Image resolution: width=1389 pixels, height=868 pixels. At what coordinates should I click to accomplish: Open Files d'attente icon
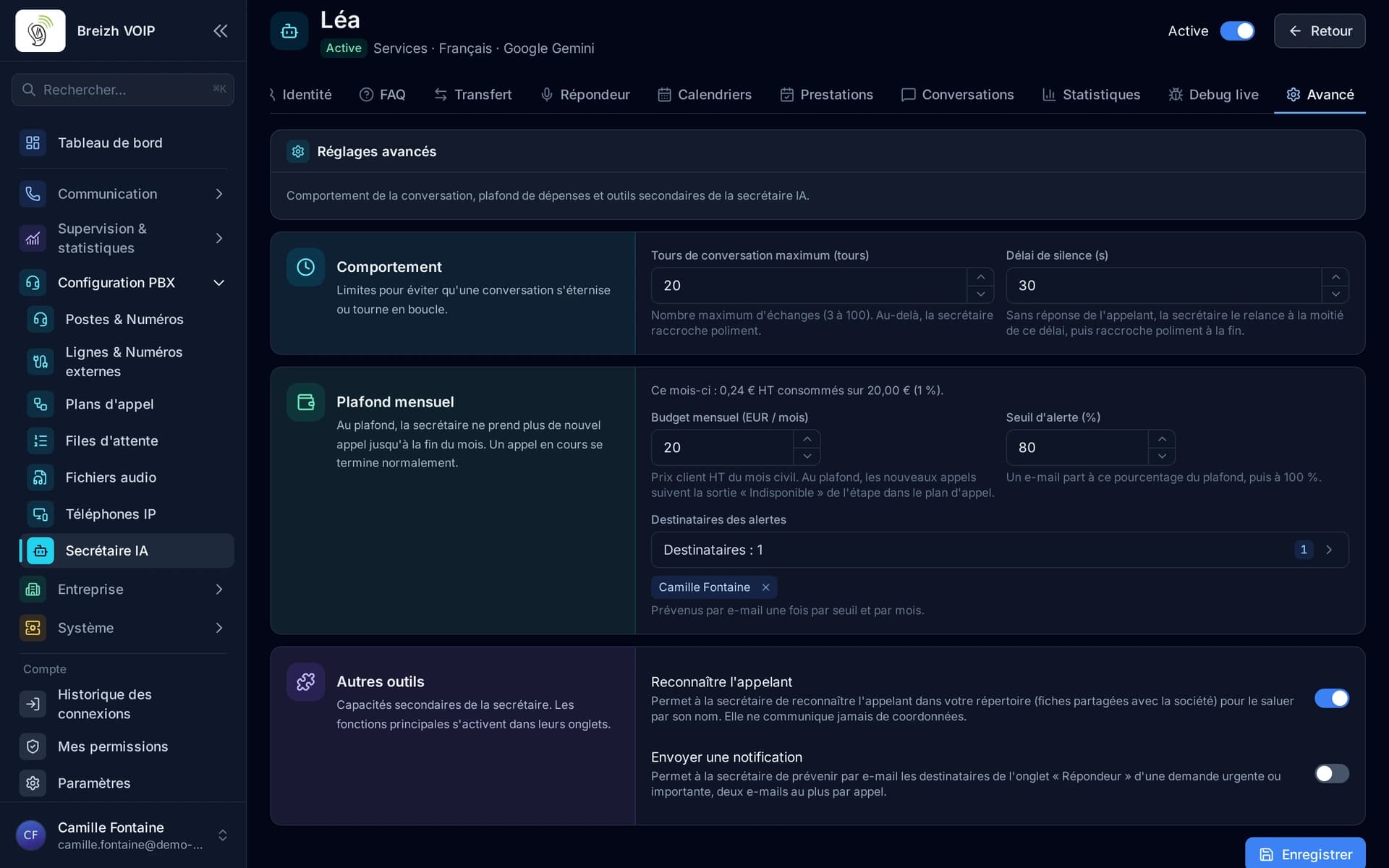tap(41, 441)
